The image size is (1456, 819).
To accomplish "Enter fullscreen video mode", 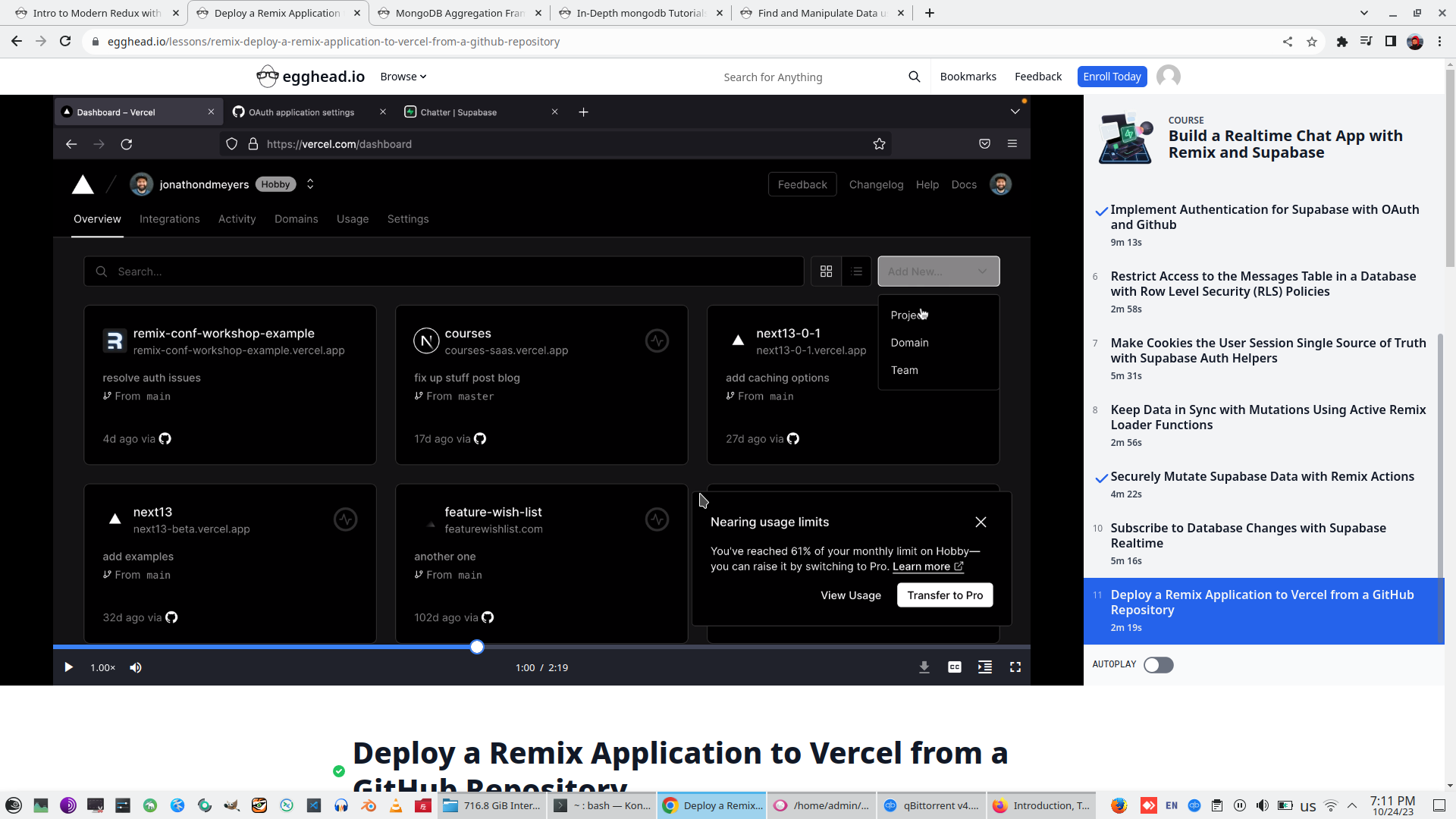I will point(1015,667).
